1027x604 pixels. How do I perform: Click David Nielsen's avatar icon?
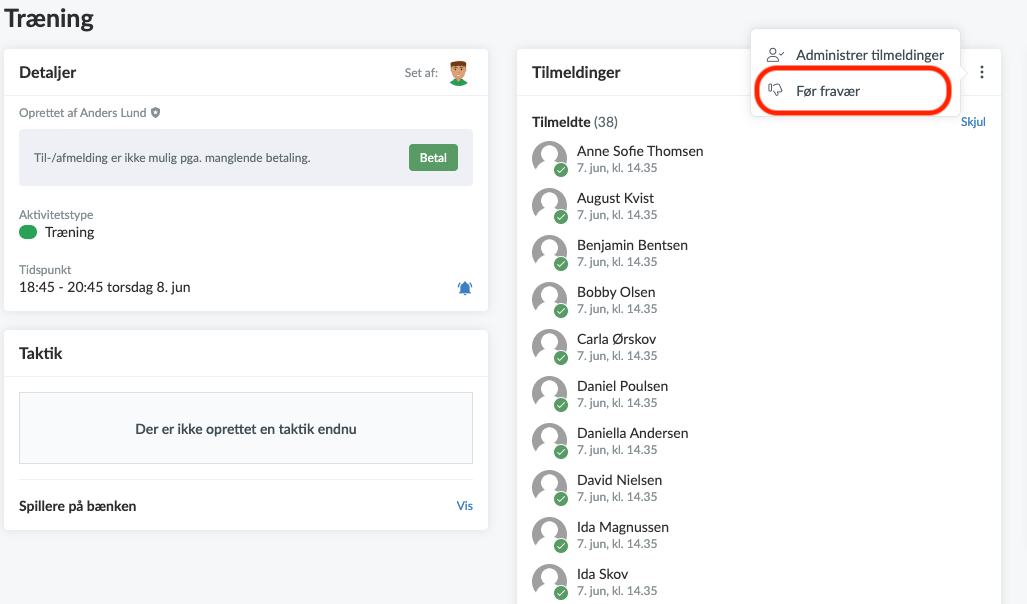point(549,487)
